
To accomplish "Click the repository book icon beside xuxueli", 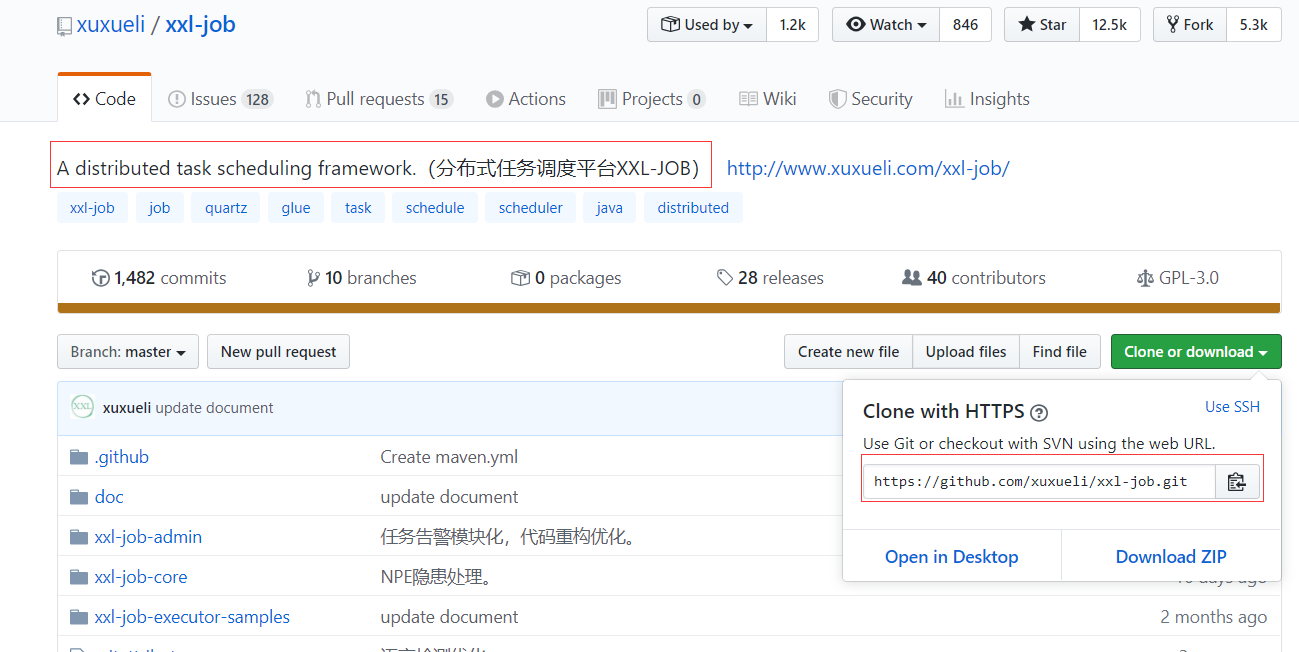I will pyautogui.click(x=64, y=26).
